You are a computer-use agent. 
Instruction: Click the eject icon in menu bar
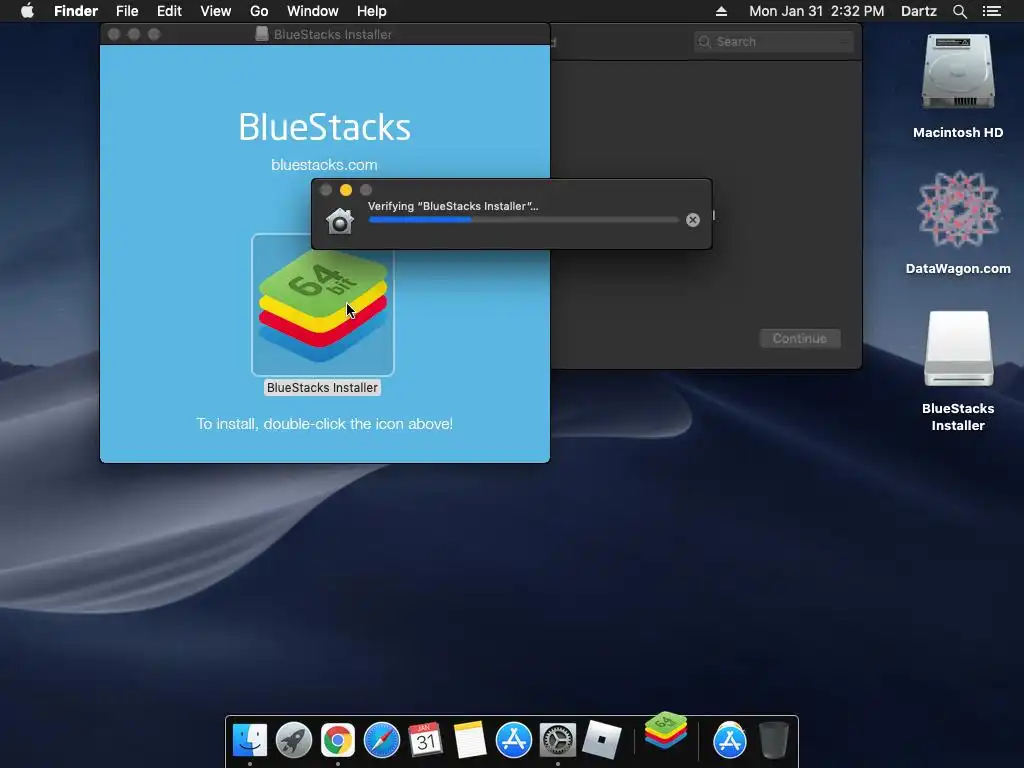(721, 11)
